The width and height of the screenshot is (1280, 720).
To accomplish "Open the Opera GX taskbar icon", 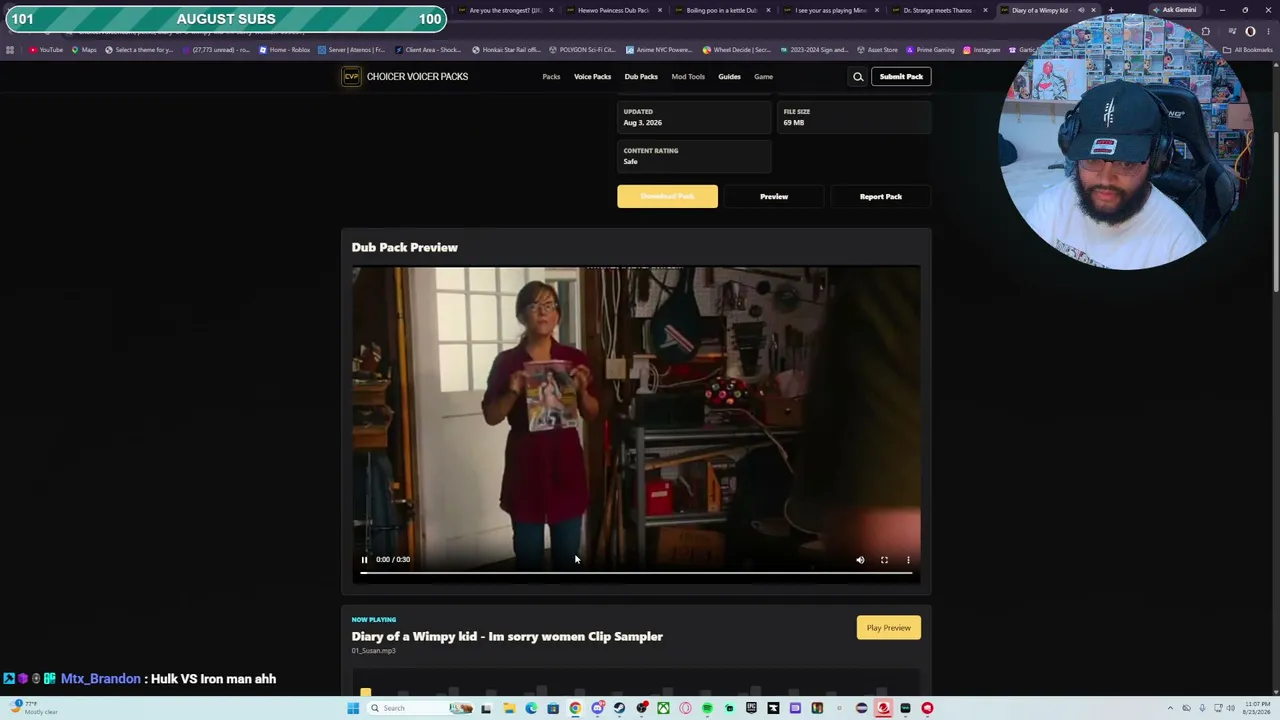I will pyautogui.click(x=685, y=708).
